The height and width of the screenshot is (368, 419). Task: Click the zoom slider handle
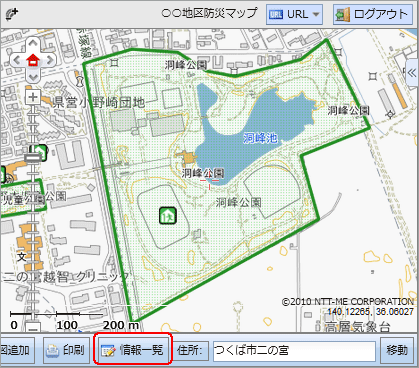pyautogui.click(x=33, y=158)
